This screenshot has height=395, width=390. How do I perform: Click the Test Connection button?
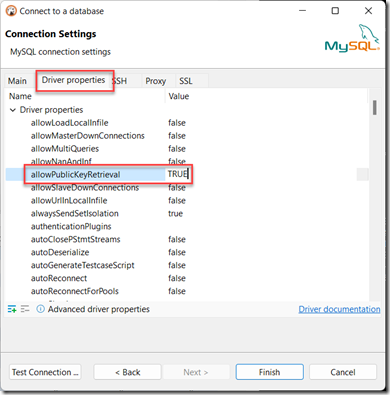(x=45, y=372)
